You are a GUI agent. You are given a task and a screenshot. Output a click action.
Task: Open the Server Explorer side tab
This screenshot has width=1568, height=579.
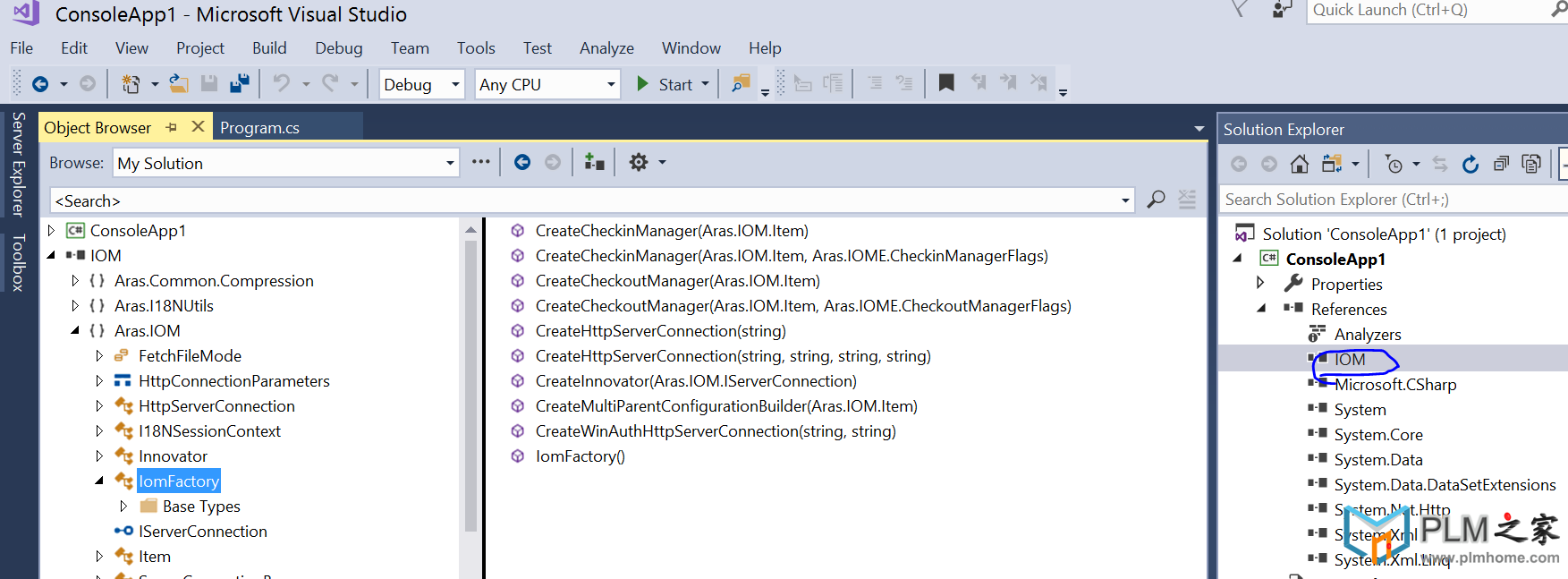click(18, 164)
